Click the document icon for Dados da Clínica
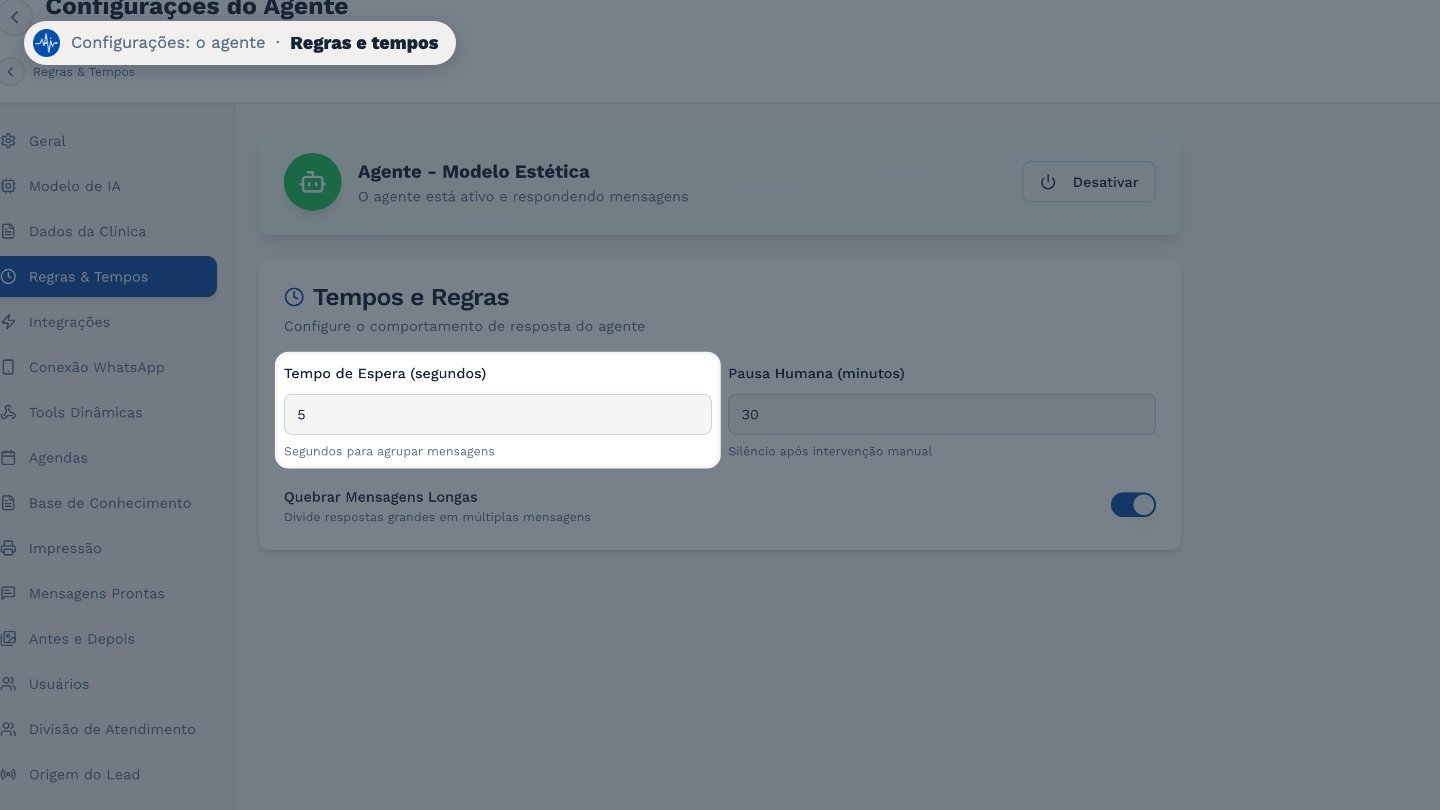 8,231
